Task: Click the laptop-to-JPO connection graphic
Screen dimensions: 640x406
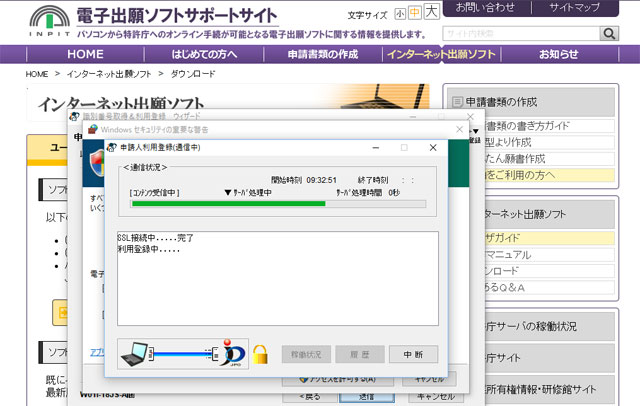Action: pos(182,354)
